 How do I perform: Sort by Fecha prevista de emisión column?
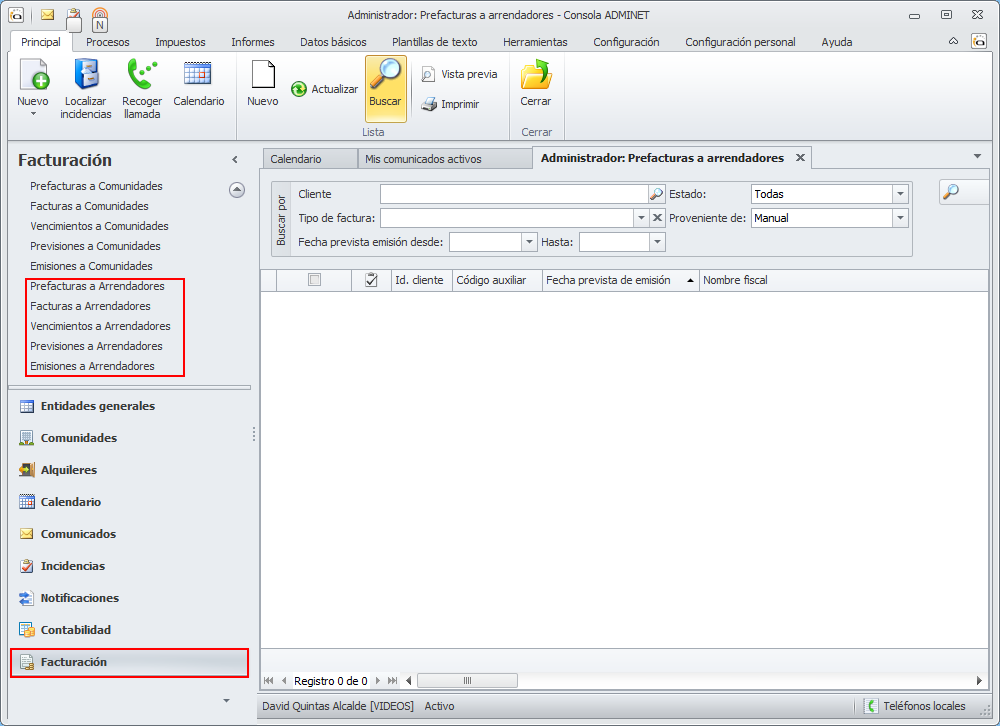pos(621,280)
